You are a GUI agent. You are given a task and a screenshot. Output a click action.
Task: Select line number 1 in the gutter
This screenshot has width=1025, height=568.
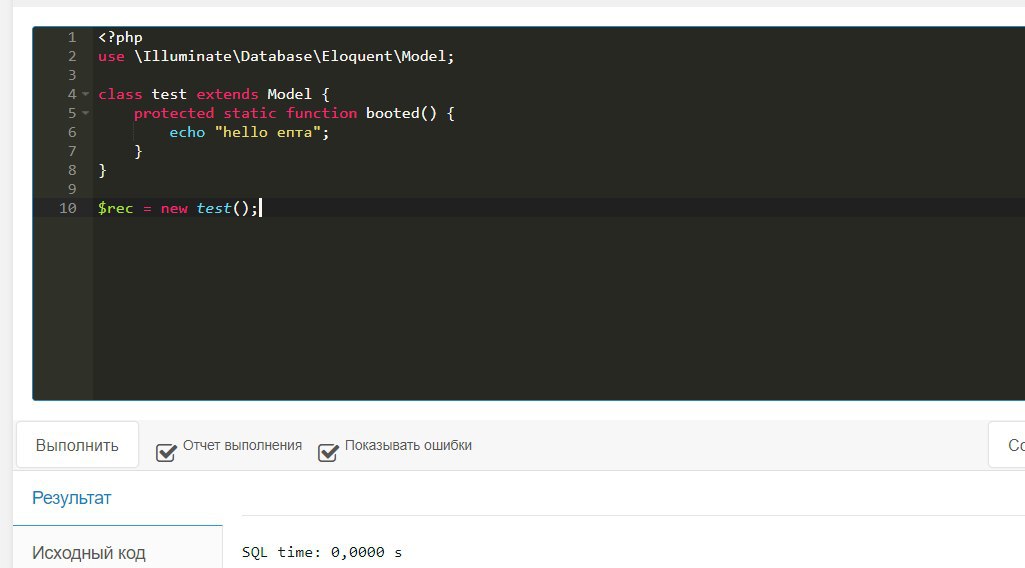(72, 37)
